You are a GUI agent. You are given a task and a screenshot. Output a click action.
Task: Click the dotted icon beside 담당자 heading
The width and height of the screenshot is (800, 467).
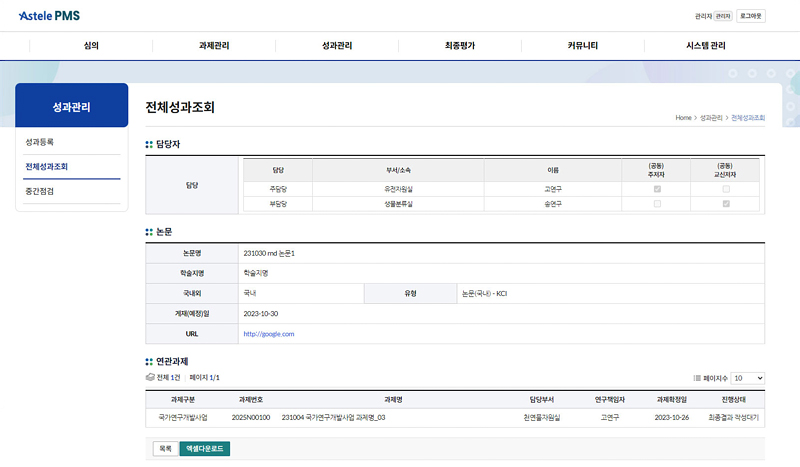149,145
